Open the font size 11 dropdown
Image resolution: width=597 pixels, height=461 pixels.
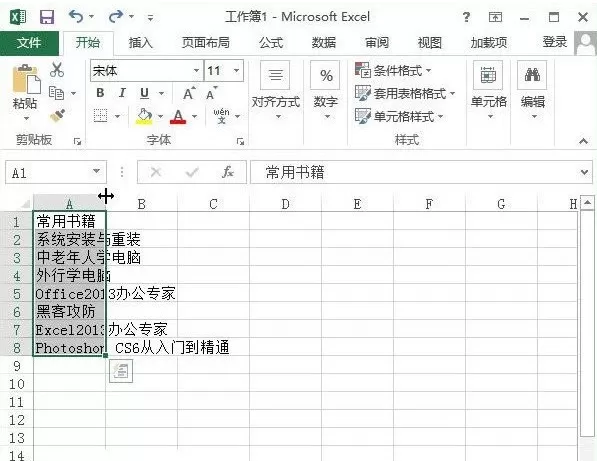tap(236, 70)
